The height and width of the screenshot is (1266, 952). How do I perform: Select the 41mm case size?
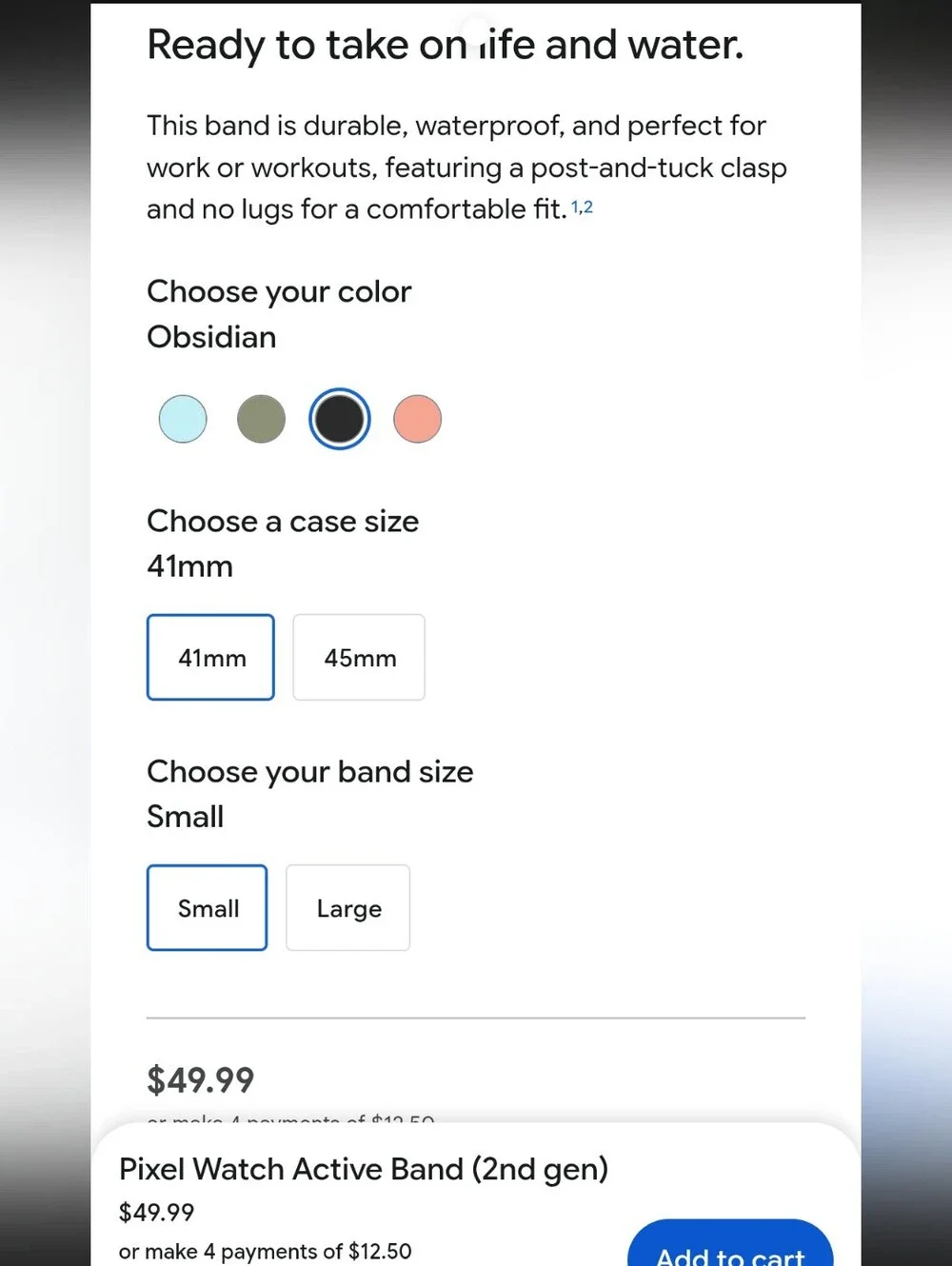pyautogui.click(x=210, y=657)
